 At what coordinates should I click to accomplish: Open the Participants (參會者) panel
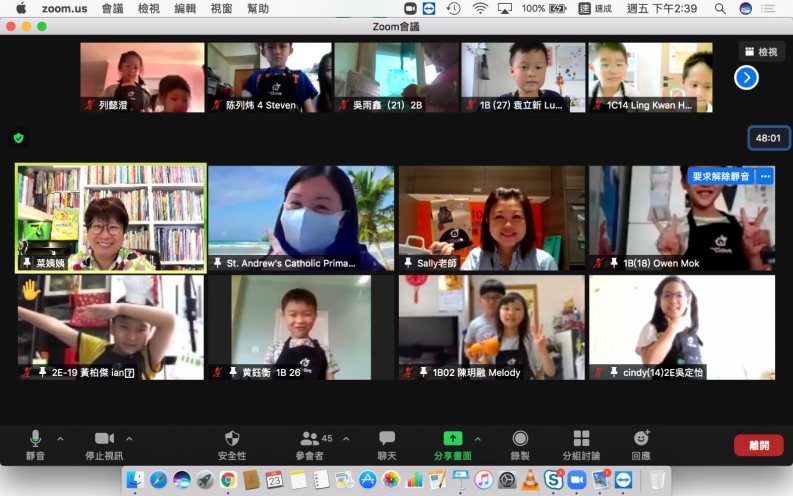[x=311, y=439]
